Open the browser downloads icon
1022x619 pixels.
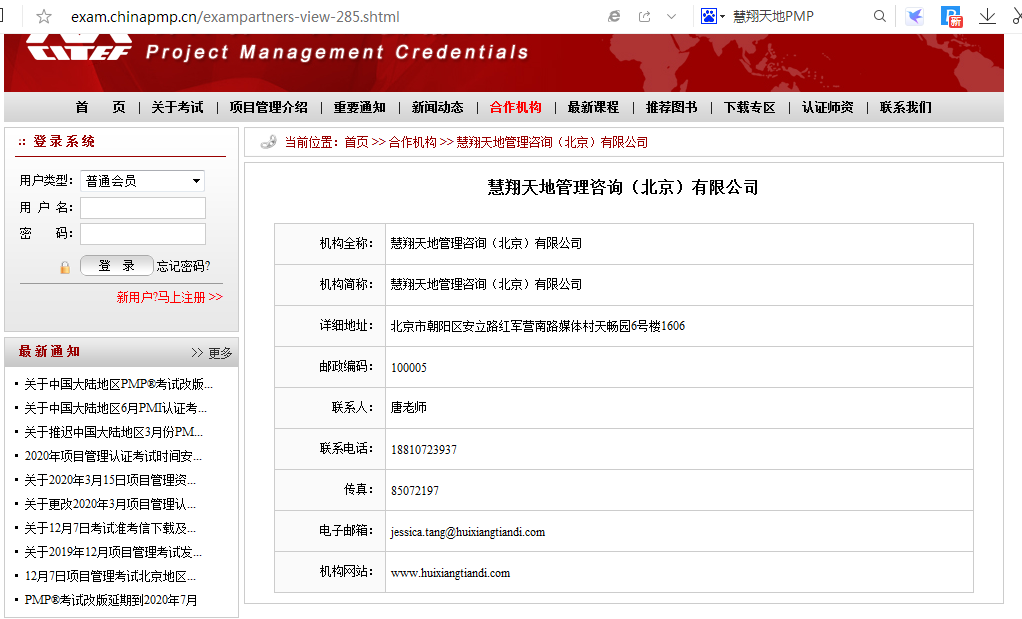987,16
